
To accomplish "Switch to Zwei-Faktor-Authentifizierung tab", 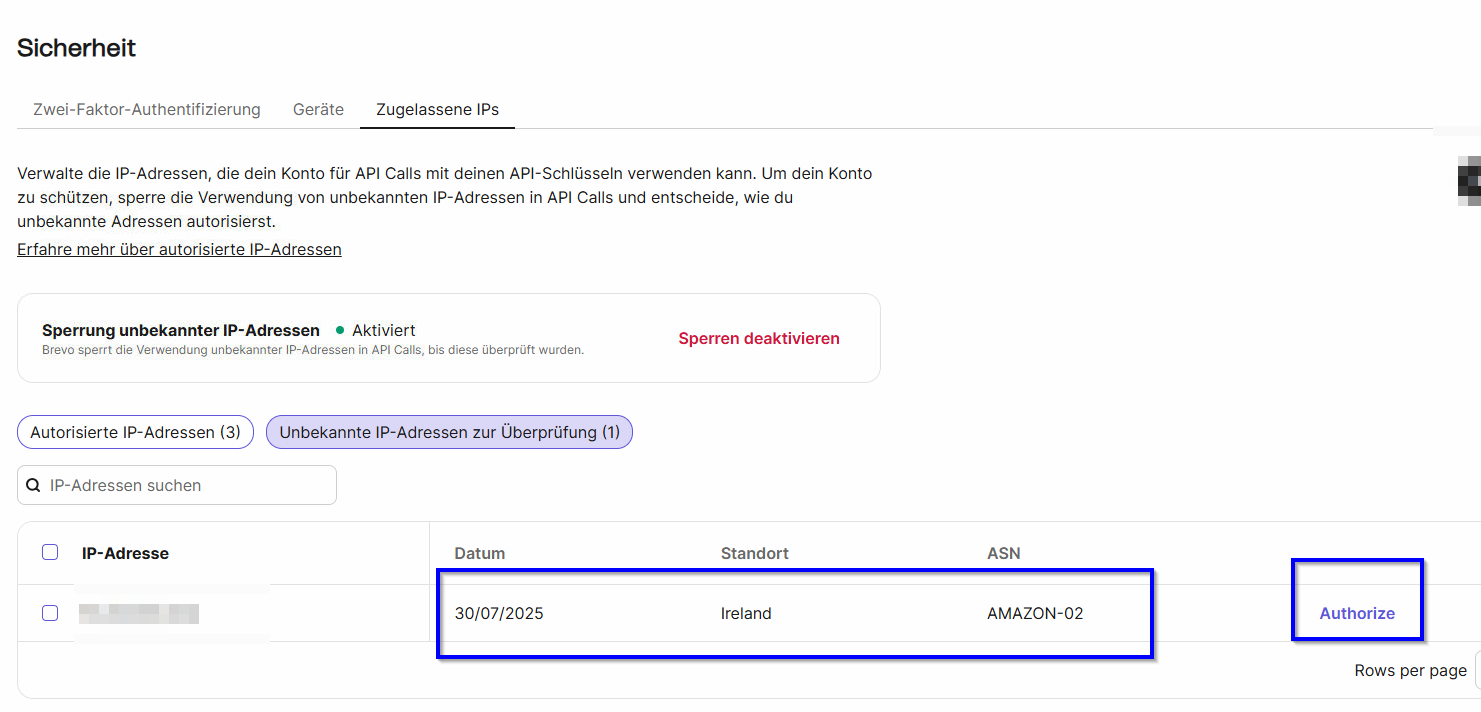I will tap(147, 109).
